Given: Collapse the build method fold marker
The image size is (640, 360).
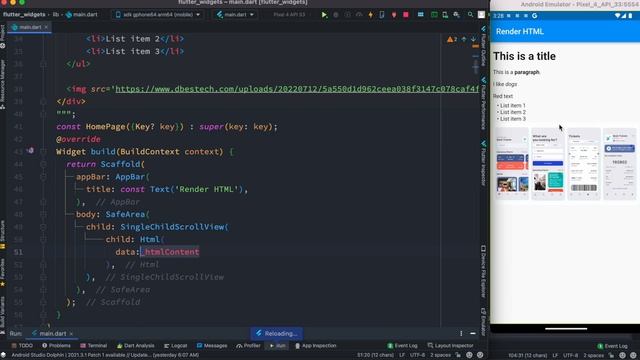Looking at the screenshot, I should [x=43, y=151].
